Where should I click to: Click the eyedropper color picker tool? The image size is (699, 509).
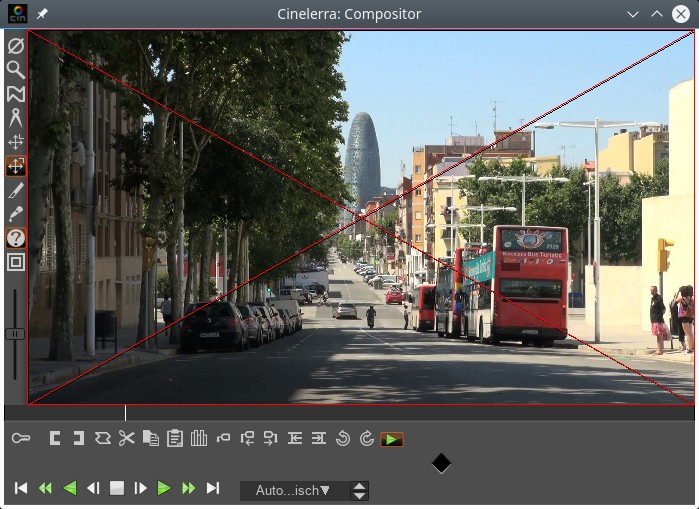point(15,214)
